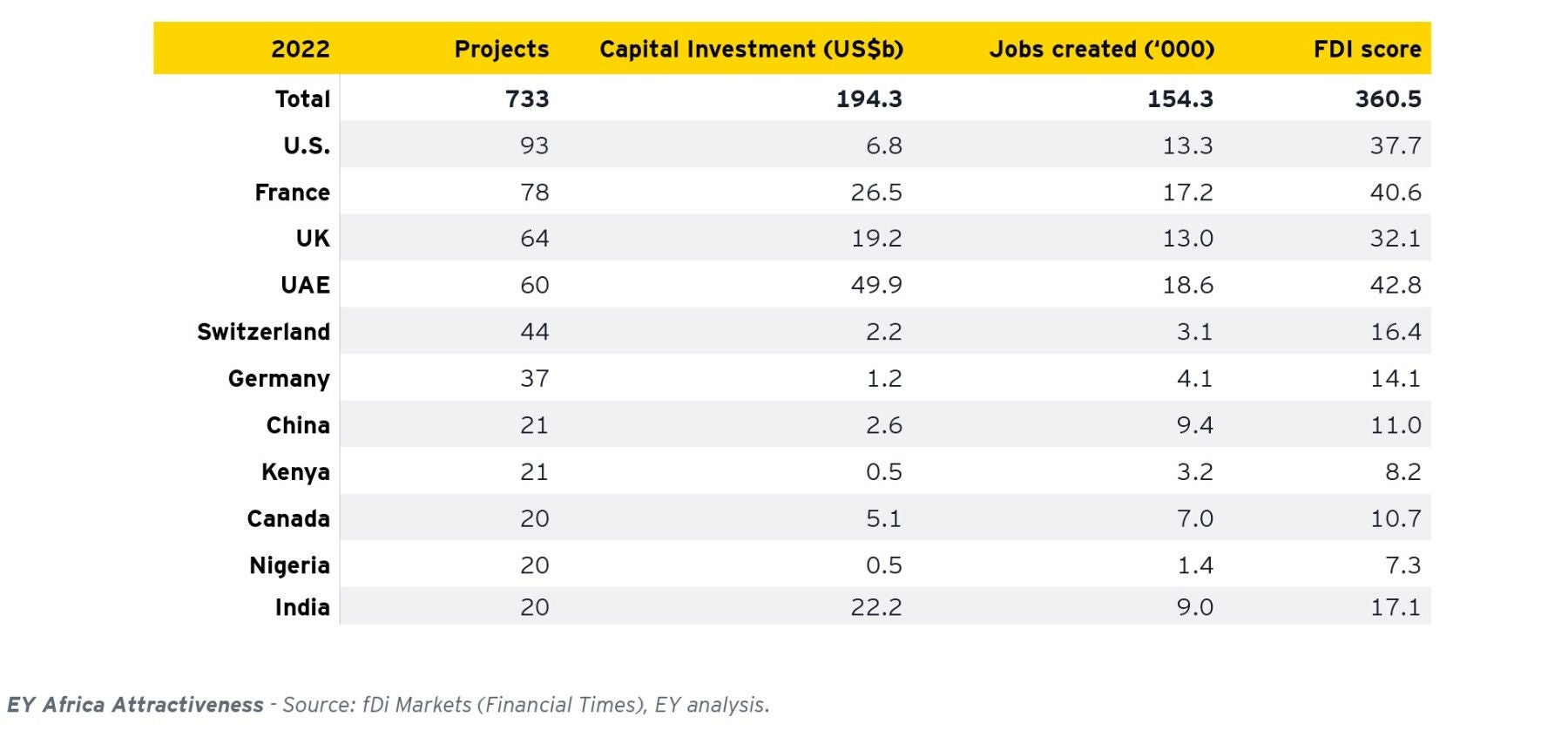Select the total FDI score 360.5
This screenshot has width=1568, height=737.
coord(1388,98)
